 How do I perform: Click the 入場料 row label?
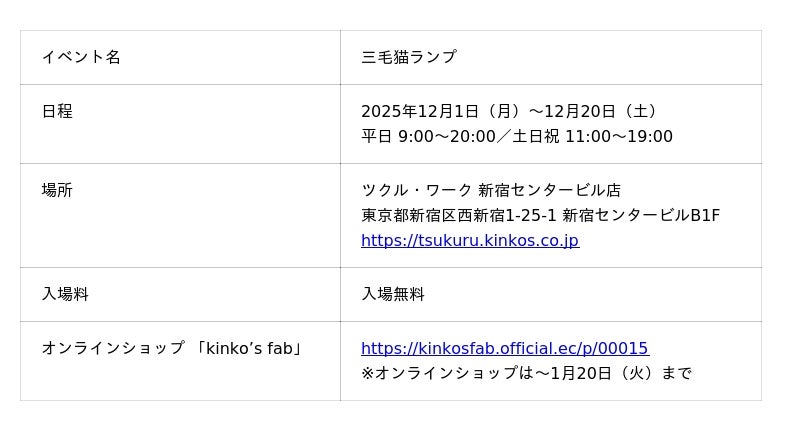65,294
